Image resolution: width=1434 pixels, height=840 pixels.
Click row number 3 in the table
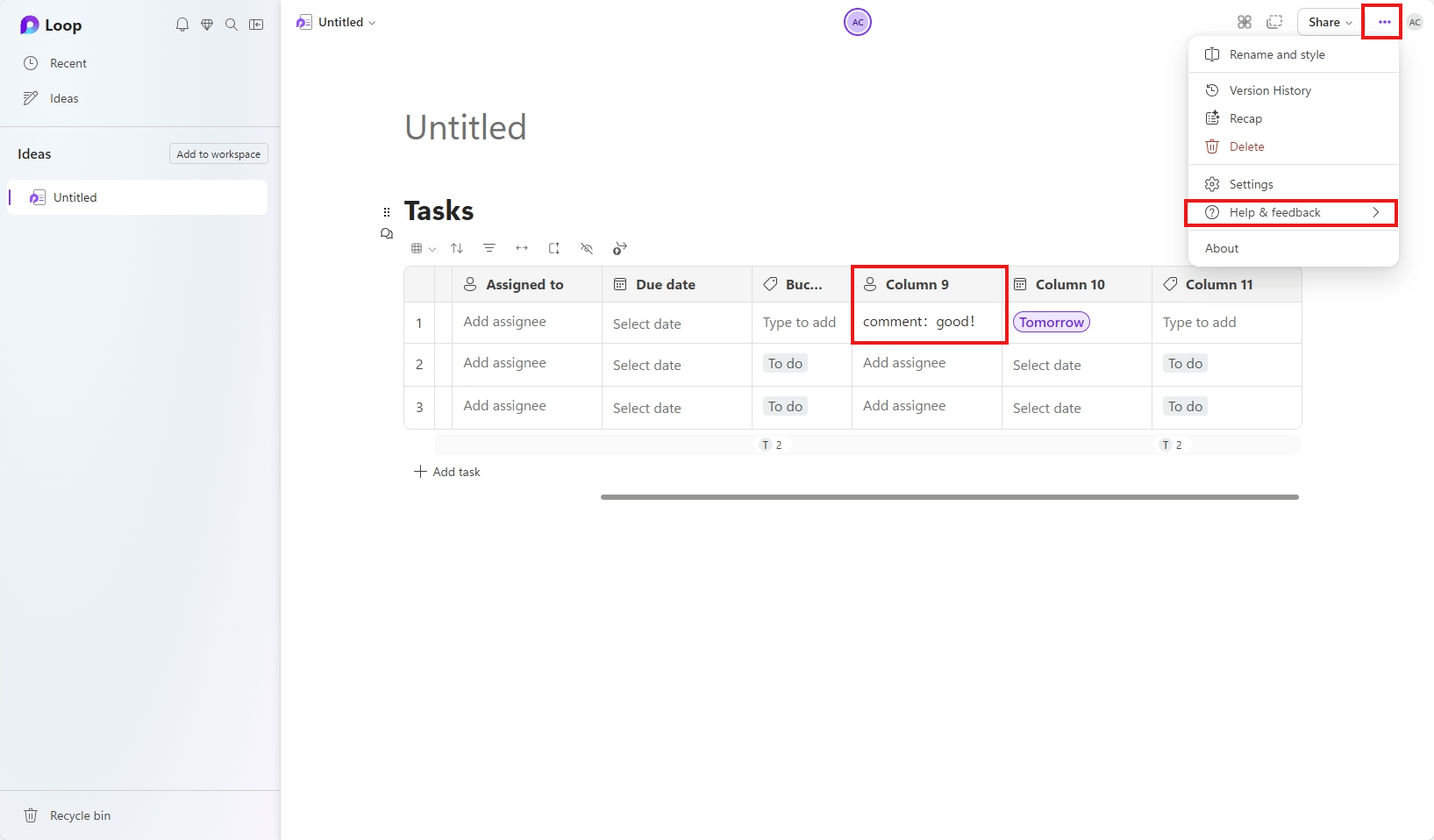419,408
